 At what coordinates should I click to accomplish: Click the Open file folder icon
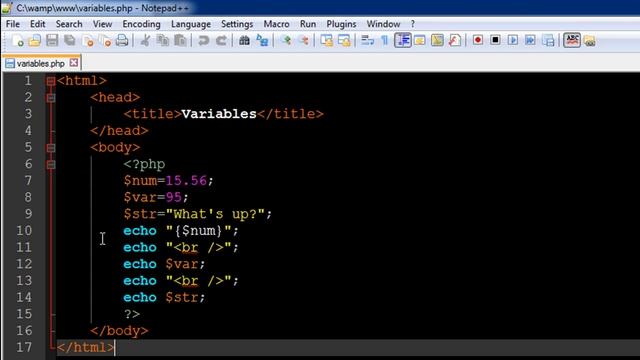click(x=35, y=40)
